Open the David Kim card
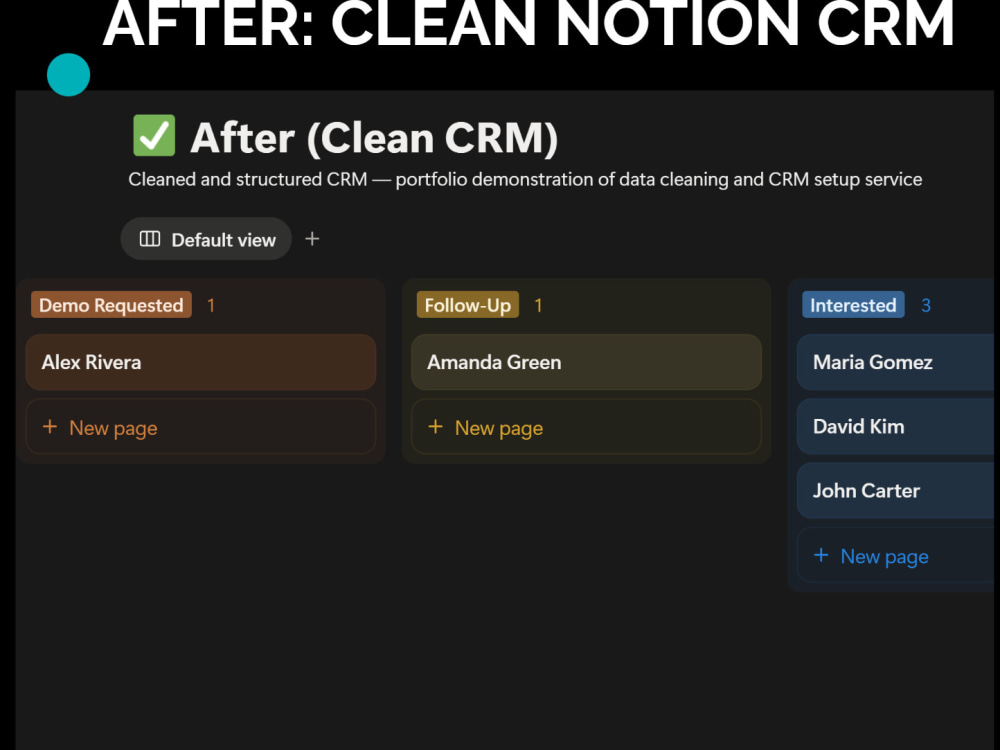The width and height of the screenshot is (1000, 750). coord(895,427)
